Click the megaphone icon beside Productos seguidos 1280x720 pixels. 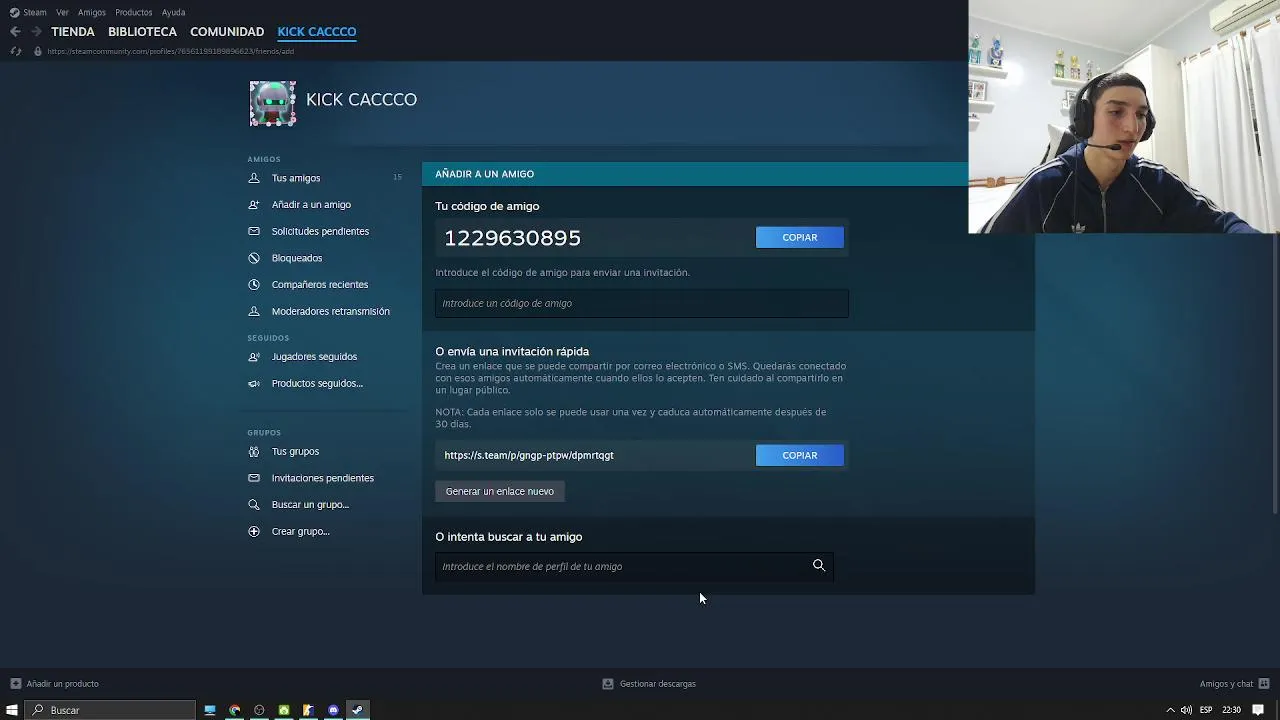(x=253, y=383)
